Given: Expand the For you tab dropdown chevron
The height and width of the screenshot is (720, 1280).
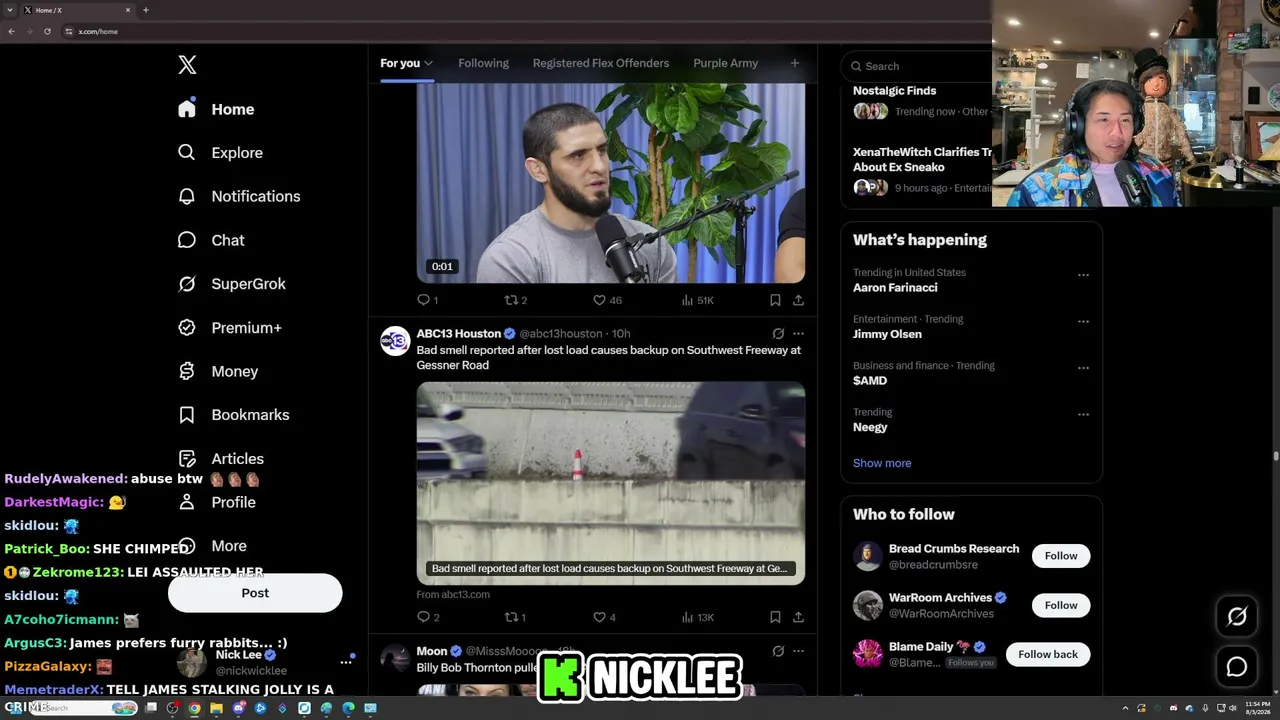Looking at the screenshot, I should click(x=429, y=63).
